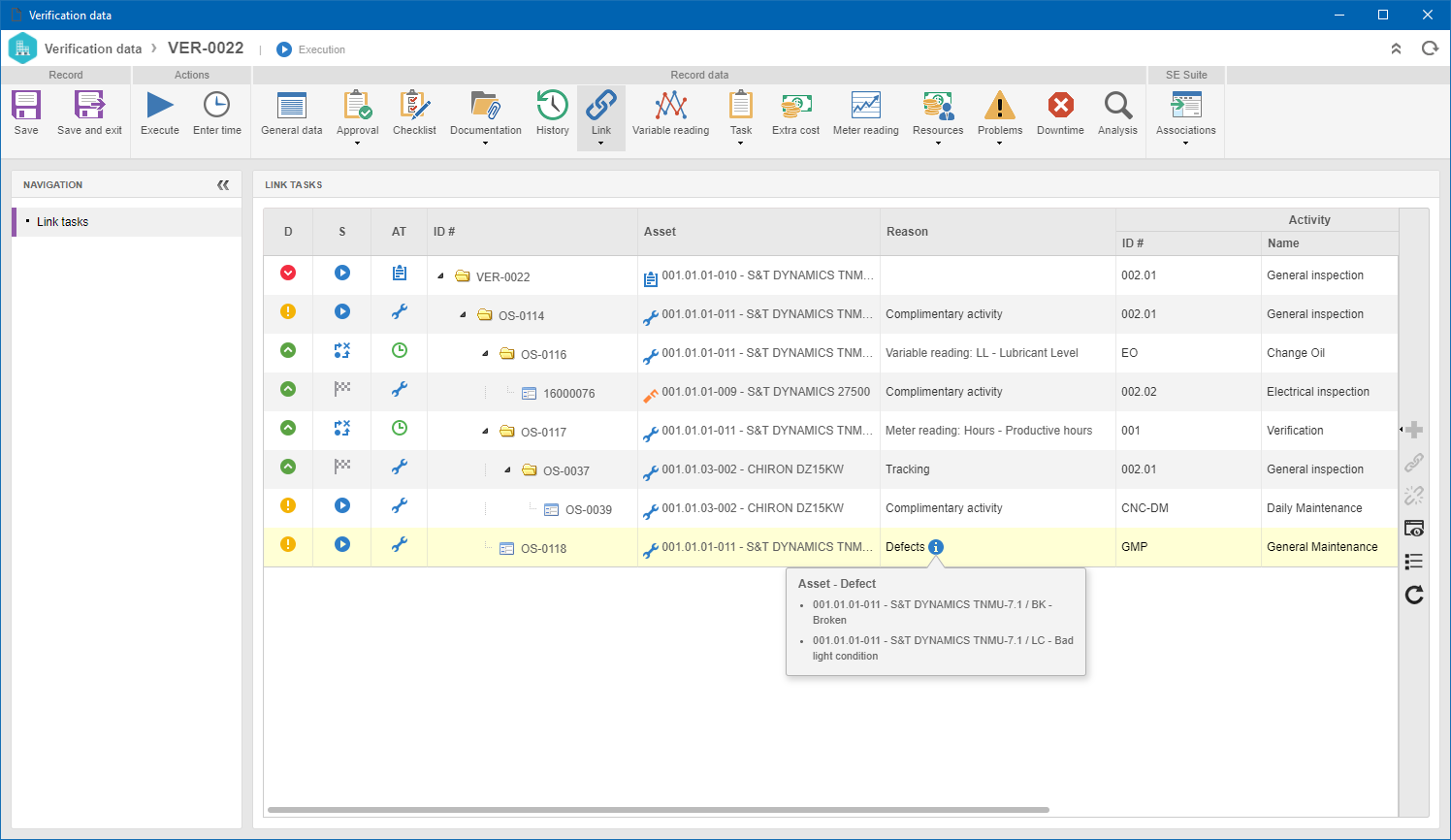Collapse the OS-0117 tree node
Viewport: 1451px width, 840px height.
click(485, 432)
